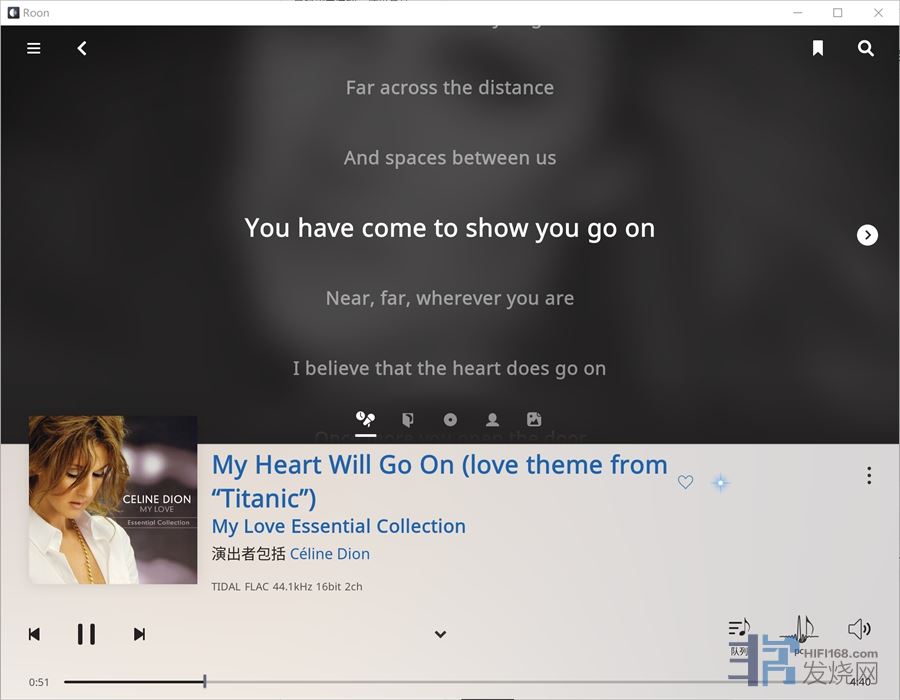
Task: Open the search magnifier icon
Action: click(866, 48)
